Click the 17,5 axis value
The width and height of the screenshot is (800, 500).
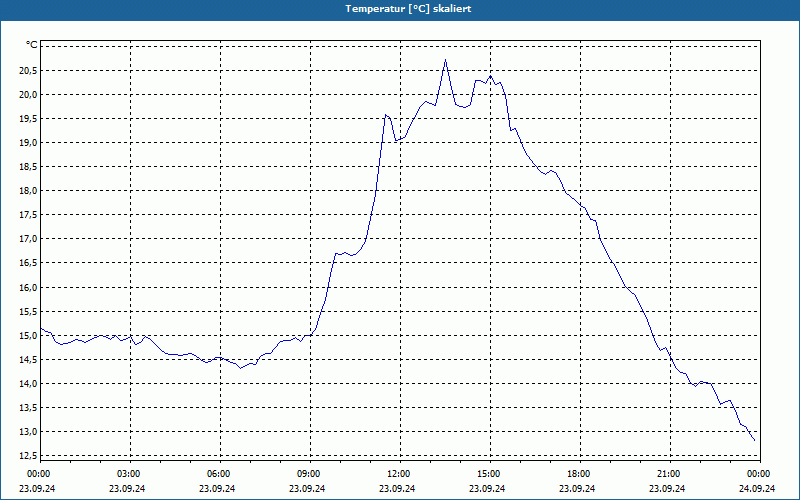click(28, 215)
